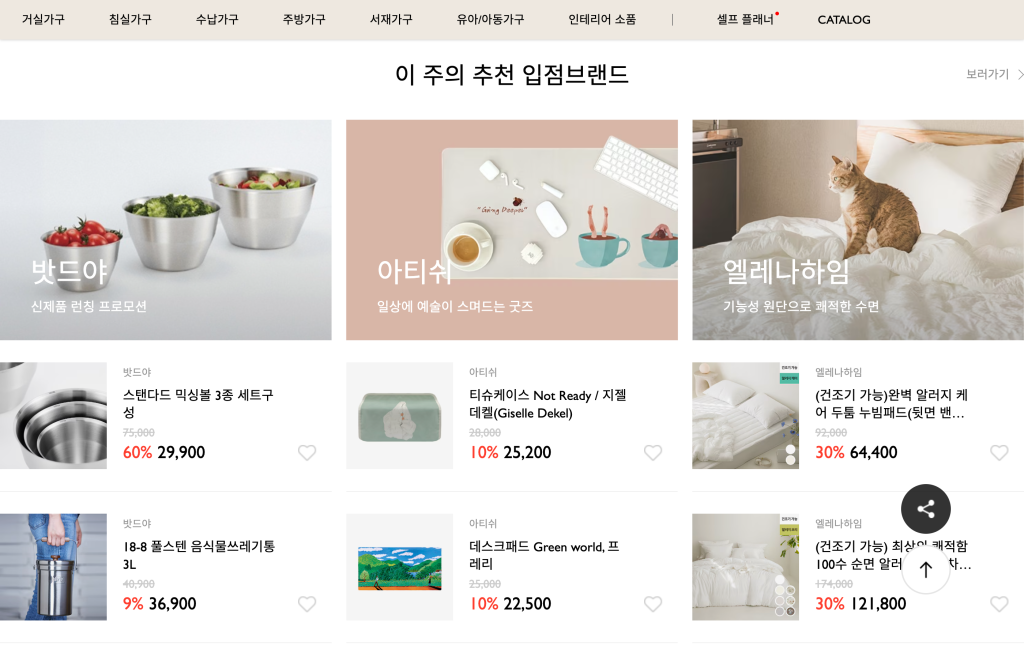Go to 주방가구 menu

(x=304, y=20)
